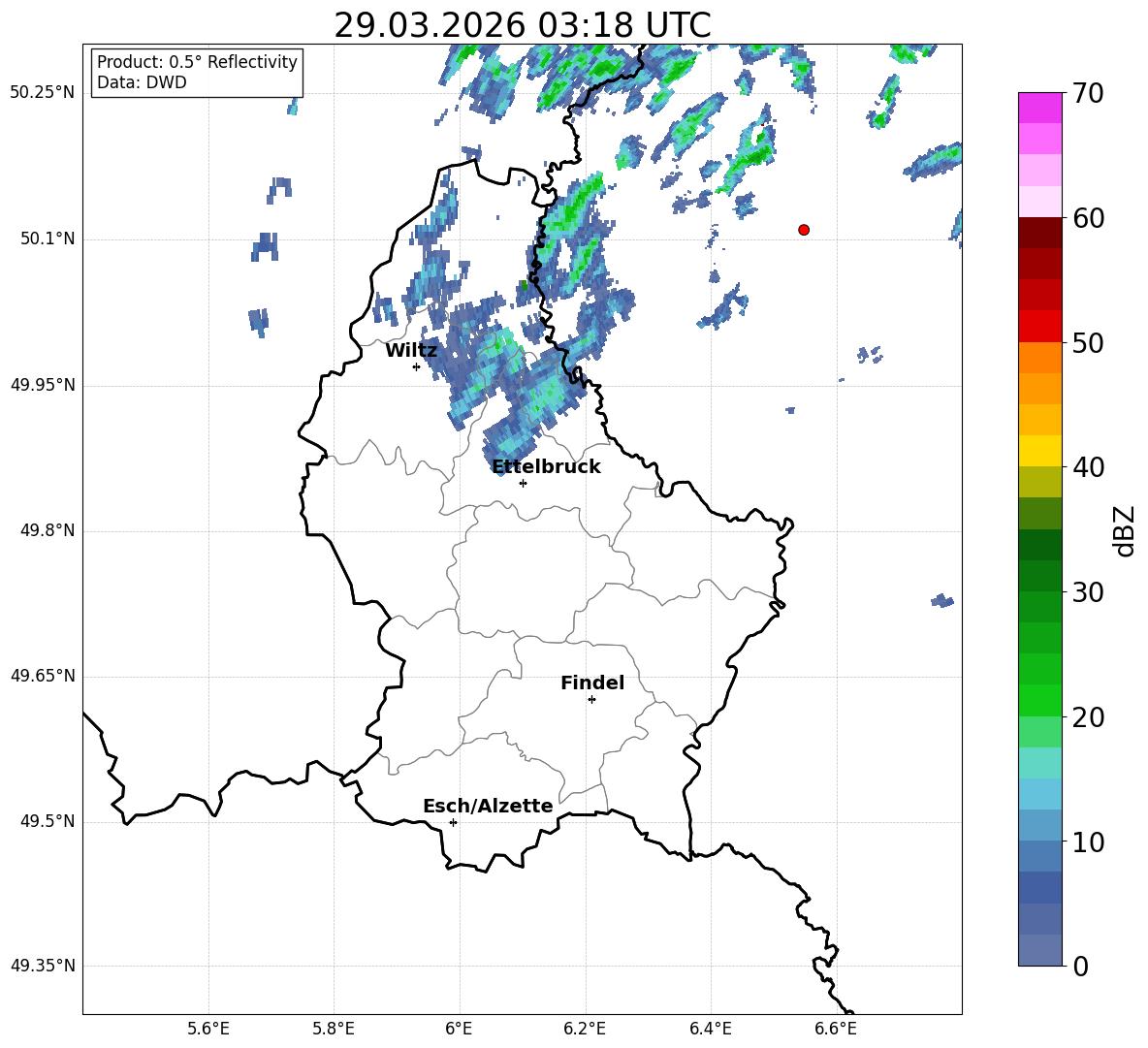Click the 60 value on colorbar
This screenshot has width=1148, height=1048.
point(1088,218)
